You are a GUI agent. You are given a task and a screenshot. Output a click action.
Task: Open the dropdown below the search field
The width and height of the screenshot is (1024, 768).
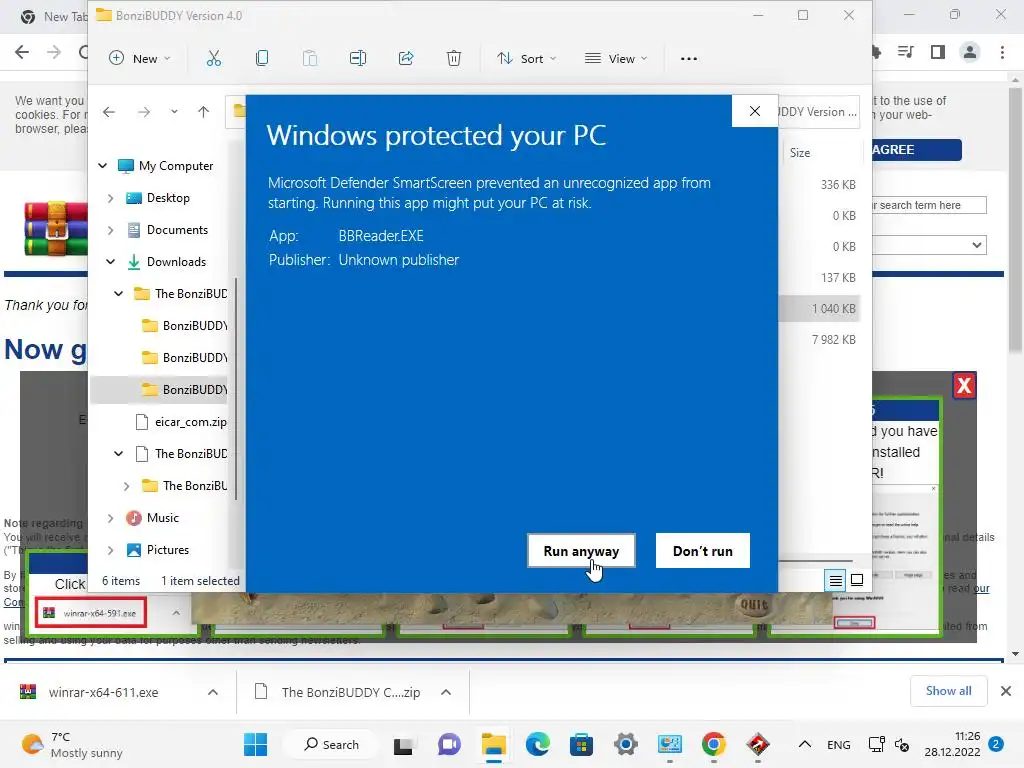[929, 246]
